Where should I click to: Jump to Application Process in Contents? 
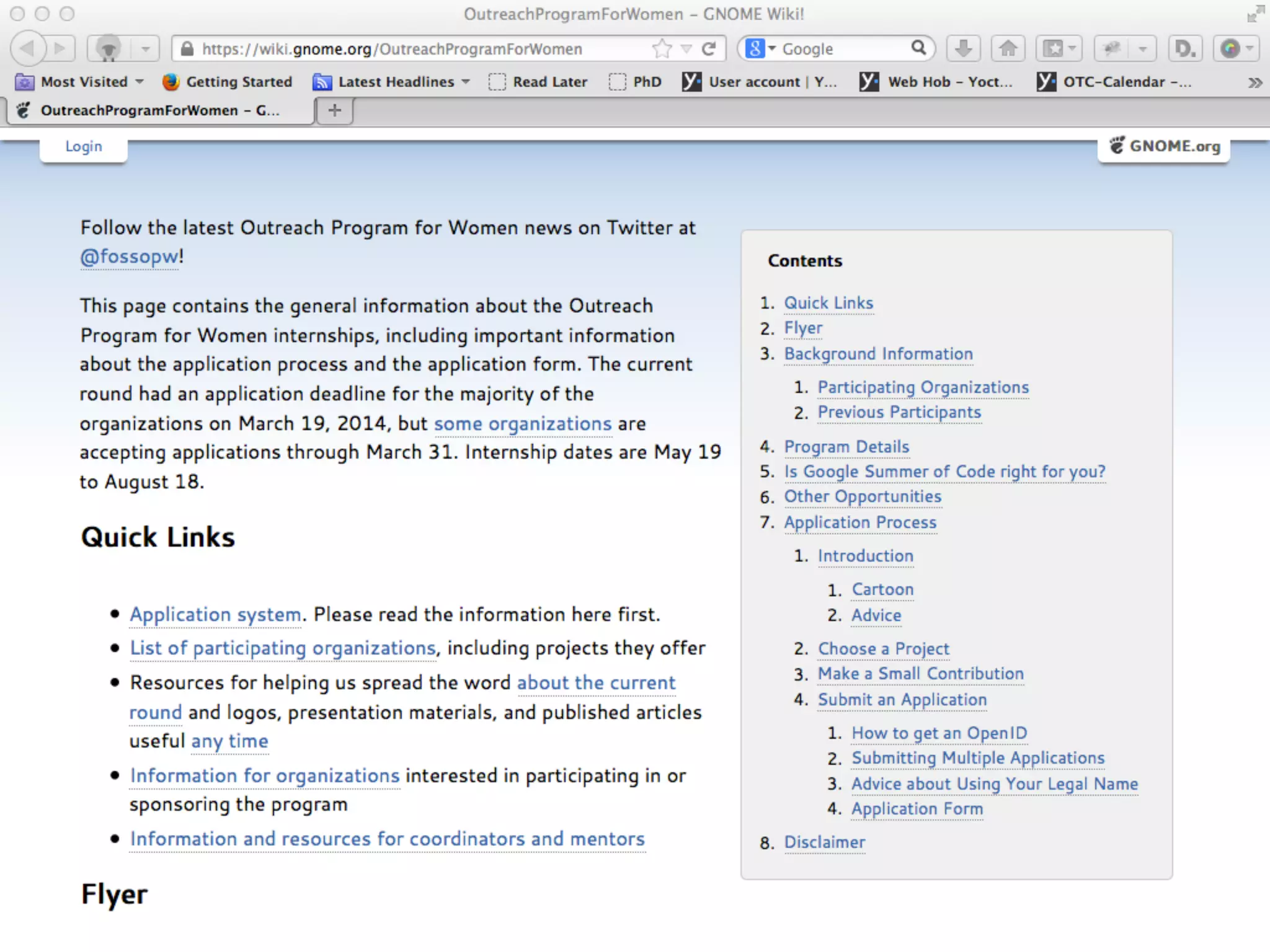860,522
